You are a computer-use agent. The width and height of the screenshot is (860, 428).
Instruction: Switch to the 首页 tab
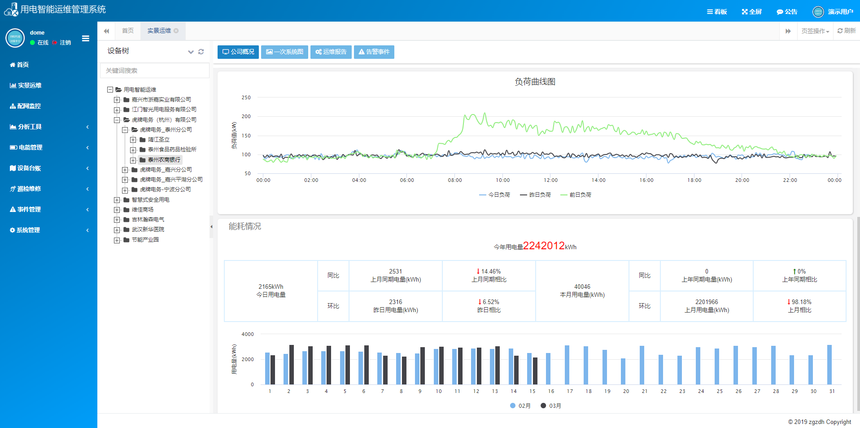(127, 31)
